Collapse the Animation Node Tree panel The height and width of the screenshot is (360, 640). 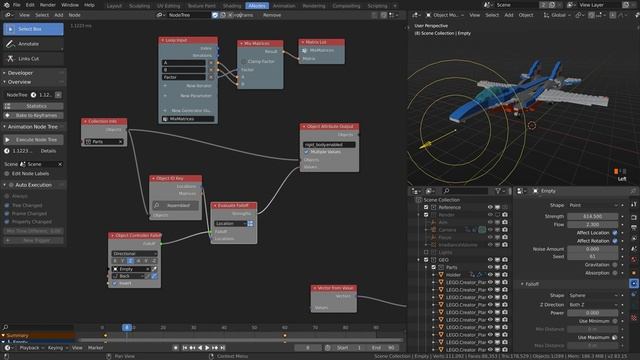[x=4, y=127]
